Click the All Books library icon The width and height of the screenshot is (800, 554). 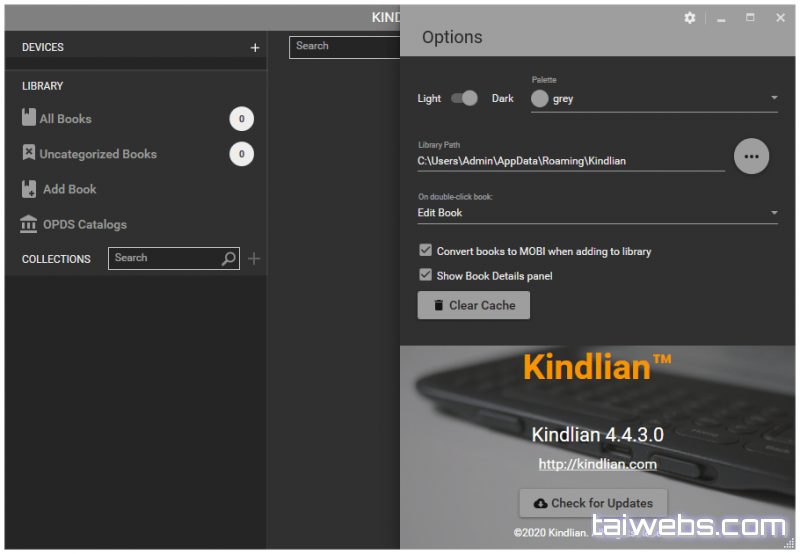[x=29, y=118]
